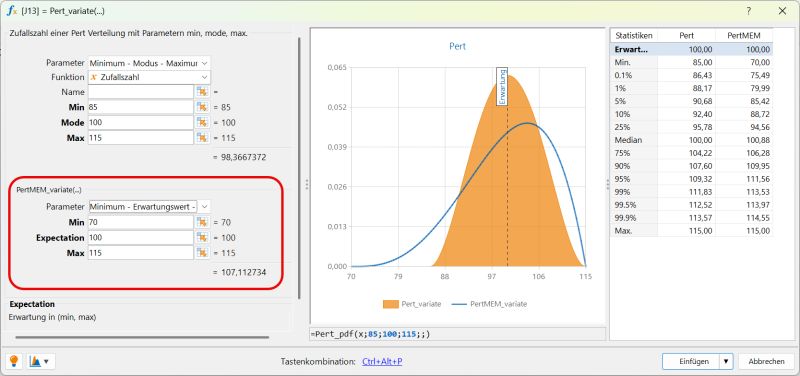This screenshot has width=800, height=376.
Task: Select the Median row in statistics table
Action: [x=691, y=140]
